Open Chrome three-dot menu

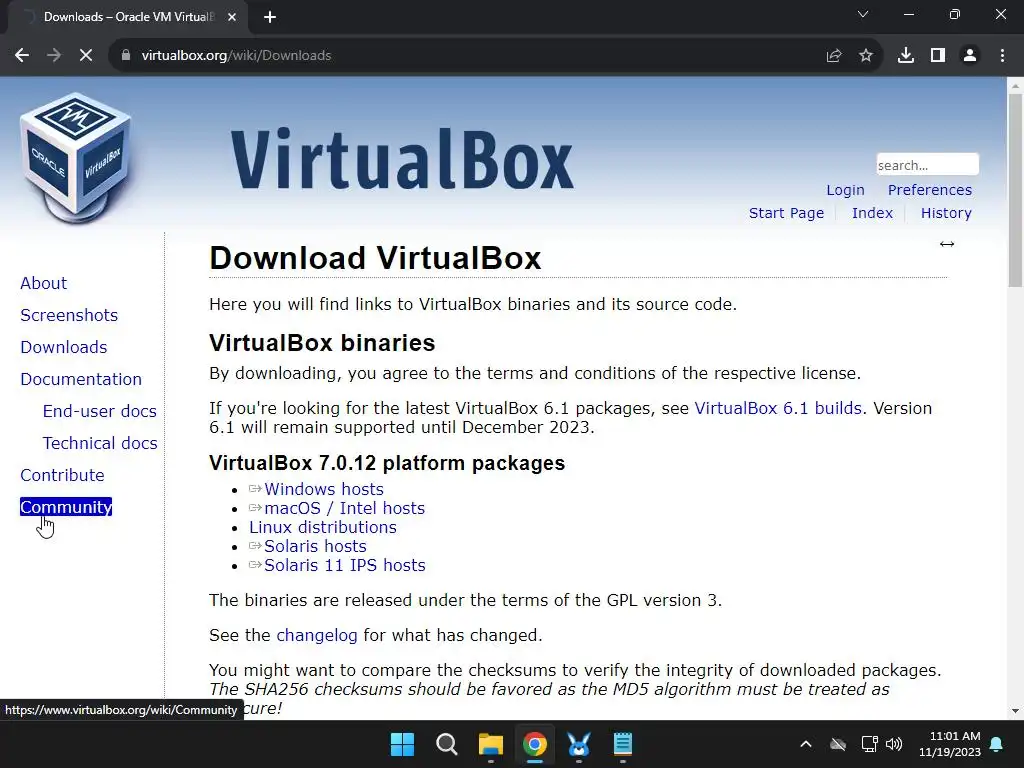coord(1002,56)
